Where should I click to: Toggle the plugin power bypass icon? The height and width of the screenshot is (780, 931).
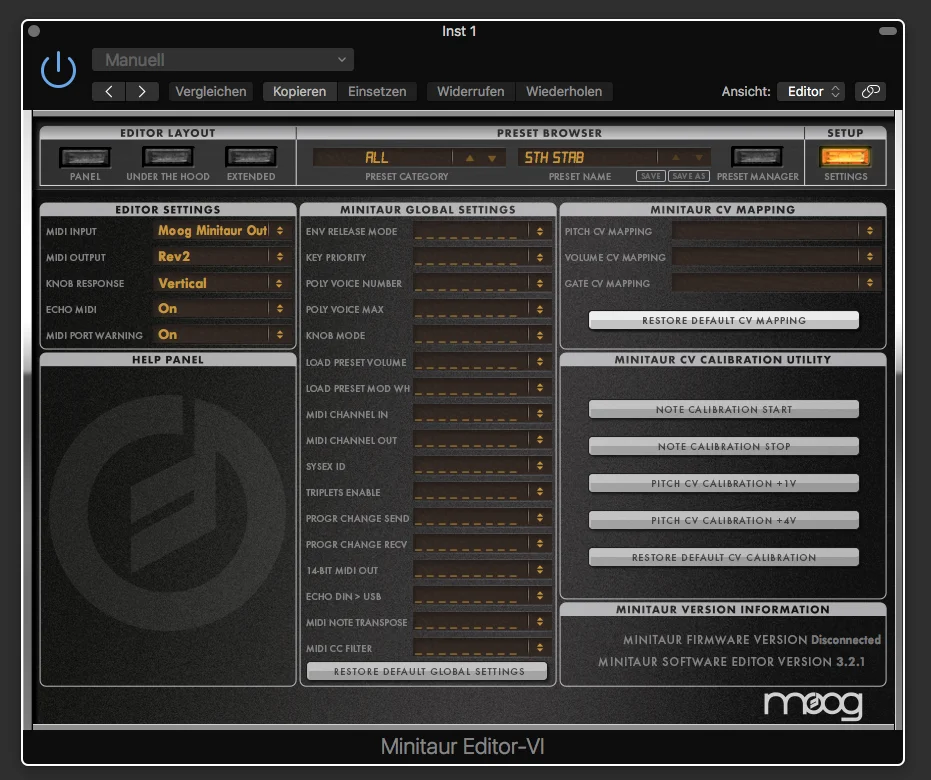pyautogui.click(x=58, y=69)
